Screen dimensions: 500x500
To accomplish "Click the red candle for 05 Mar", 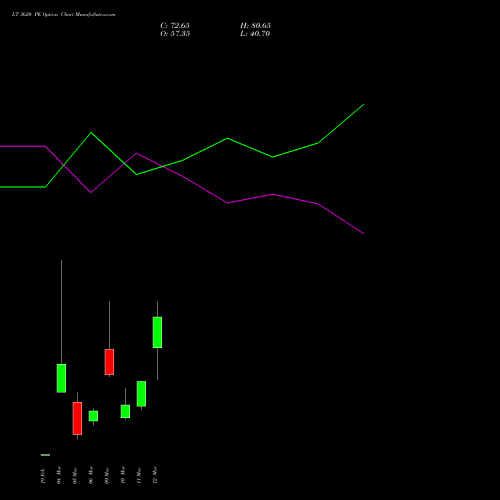I will [x=77, y=418].
